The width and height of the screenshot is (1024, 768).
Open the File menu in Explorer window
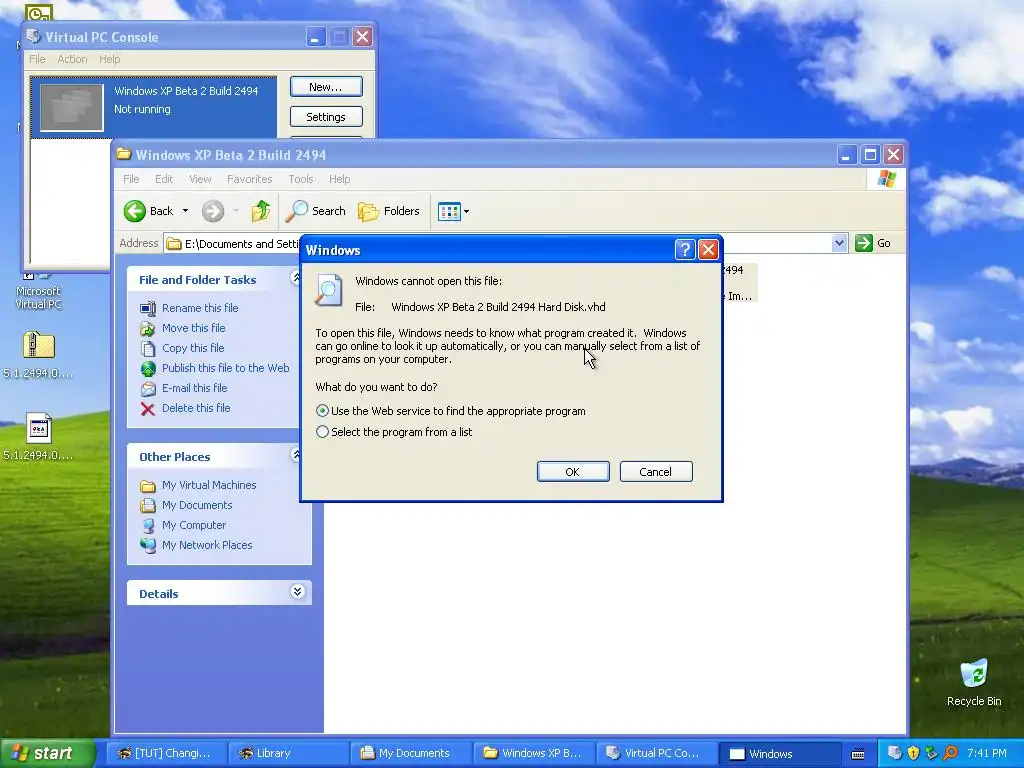[x=131, y=179]
